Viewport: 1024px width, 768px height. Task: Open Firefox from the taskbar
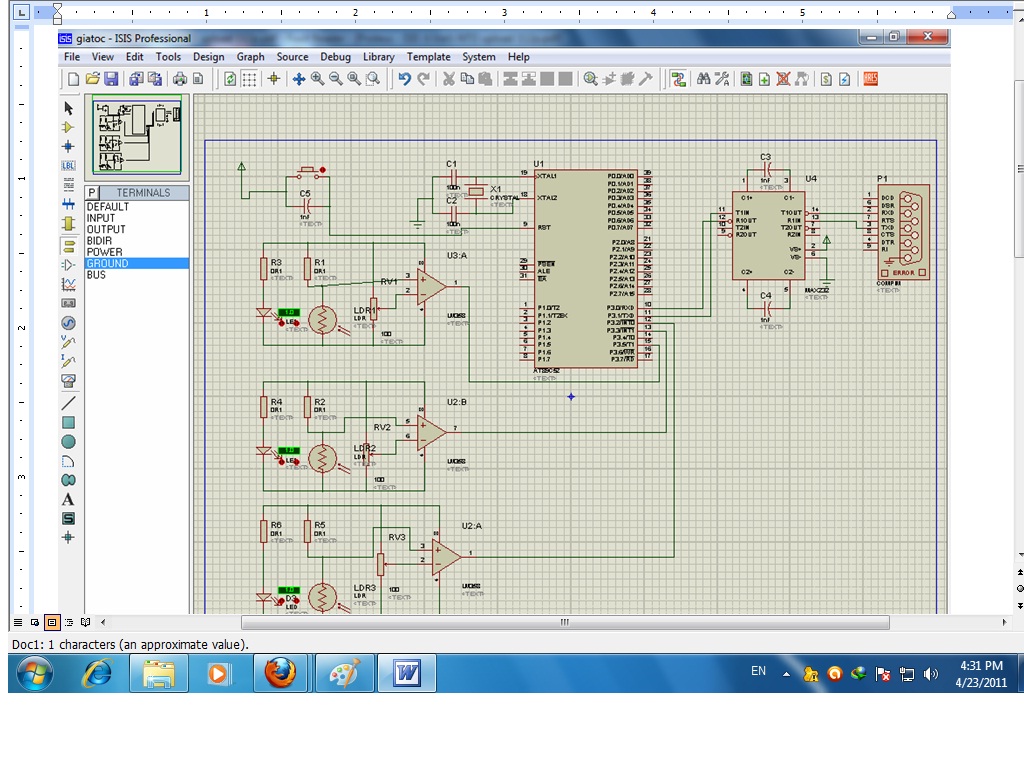(x=280, y=674)
